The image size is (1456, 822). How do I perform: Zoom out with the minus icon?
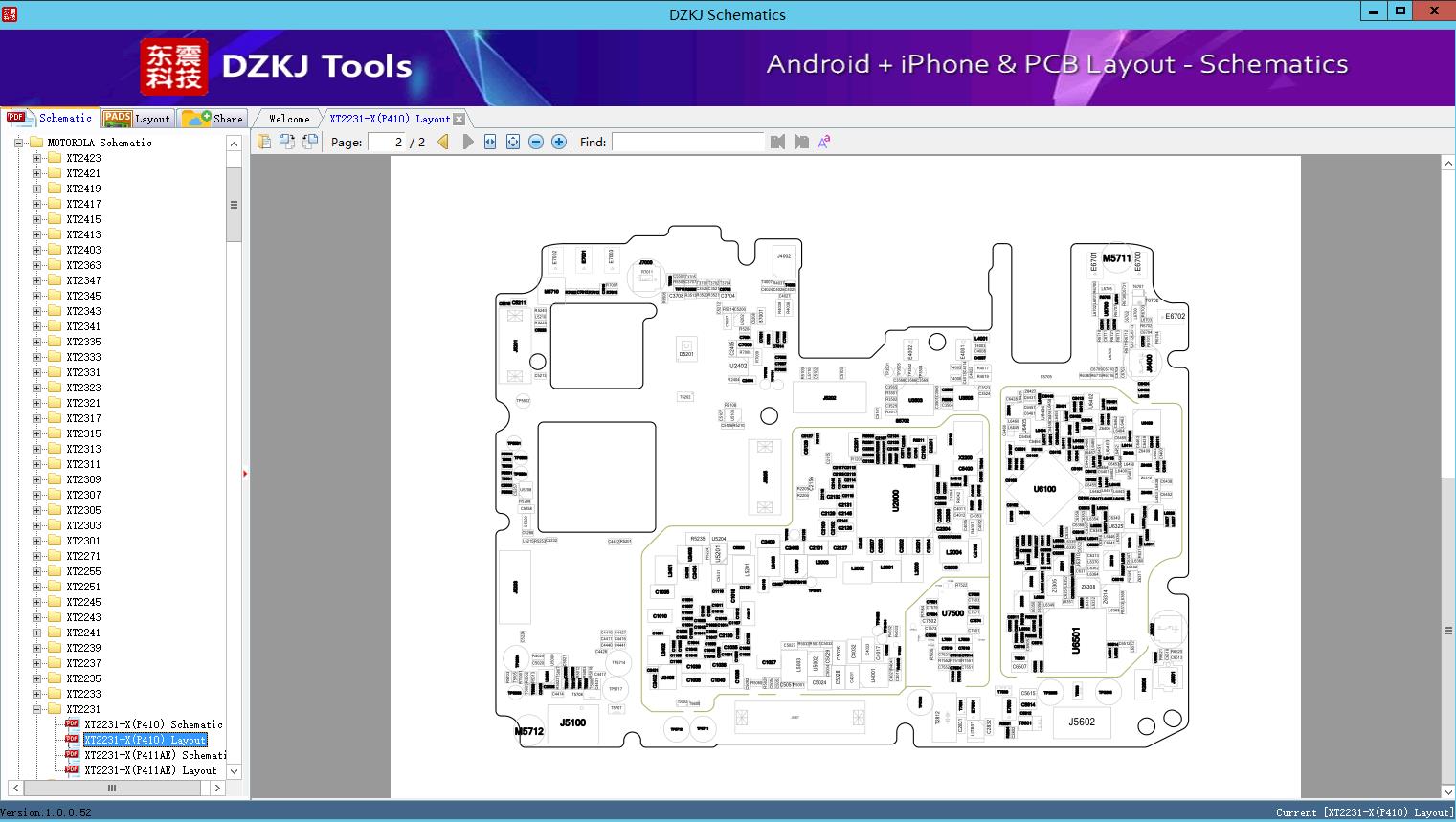[x=536, y=142]
